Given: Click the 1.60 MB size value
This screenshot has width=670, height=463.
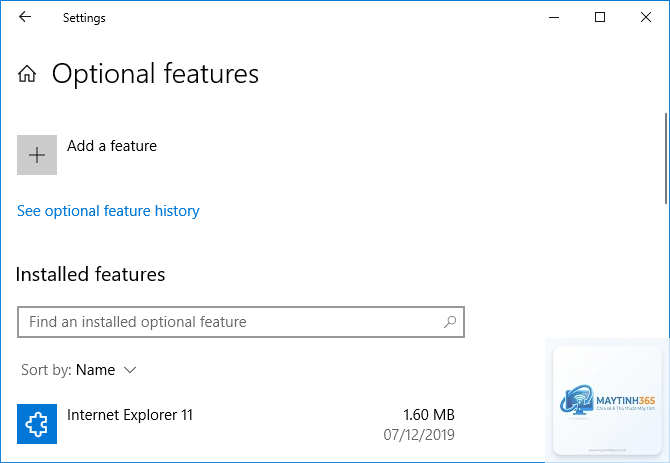Looking at the screenshot, I should [429, 415].
